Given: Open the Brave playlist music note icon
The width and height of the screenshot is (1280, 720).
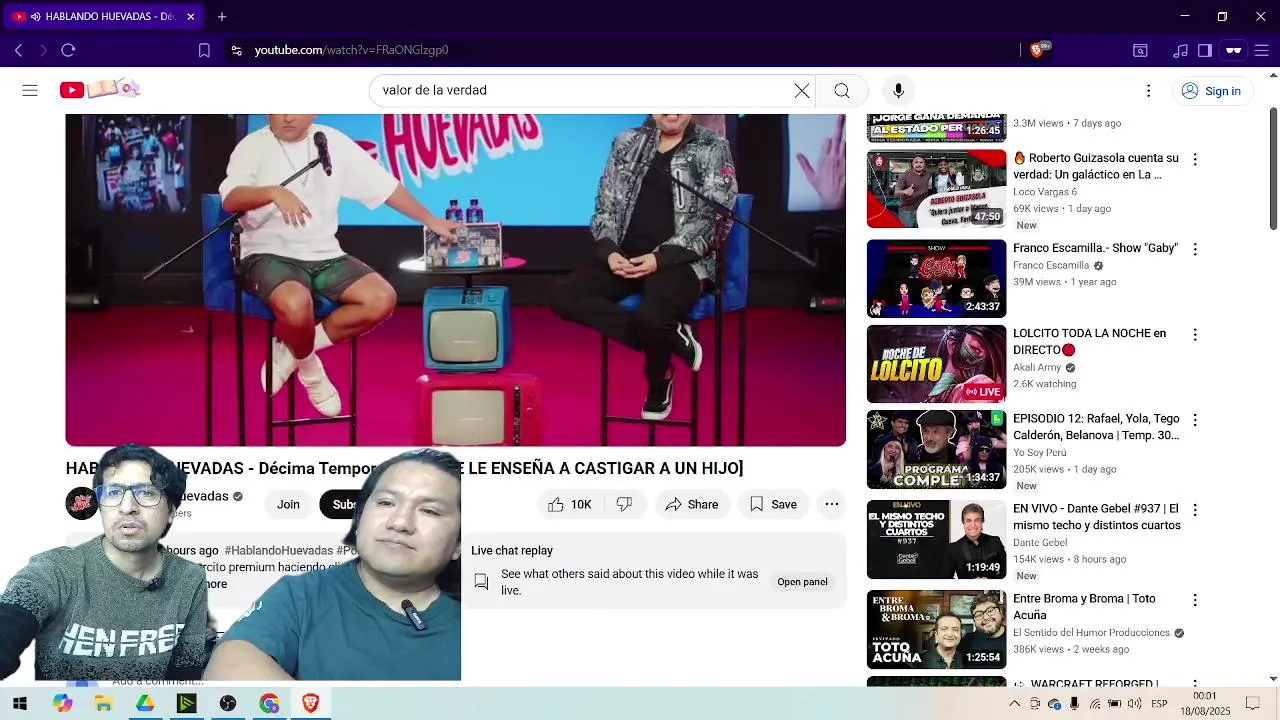Looking at the screenshot, I should pyautogui.click(x=1180, y=50).
